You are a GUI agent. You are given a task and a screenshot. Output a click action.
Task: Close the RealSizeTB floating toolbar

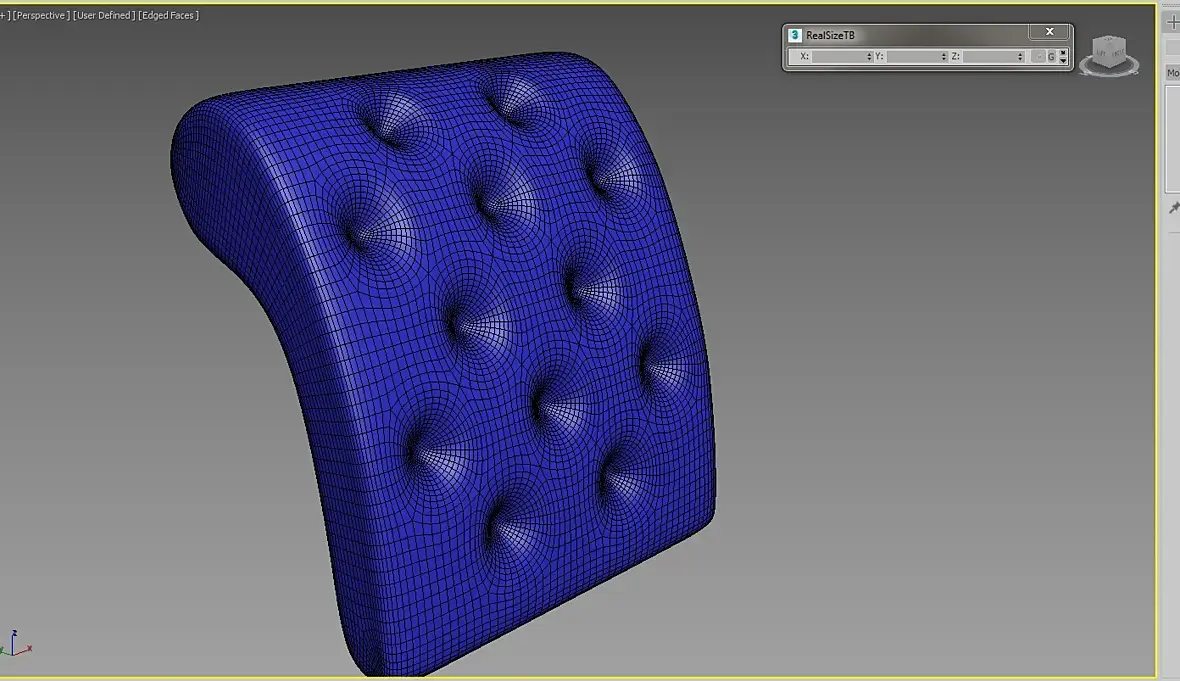1049,32
